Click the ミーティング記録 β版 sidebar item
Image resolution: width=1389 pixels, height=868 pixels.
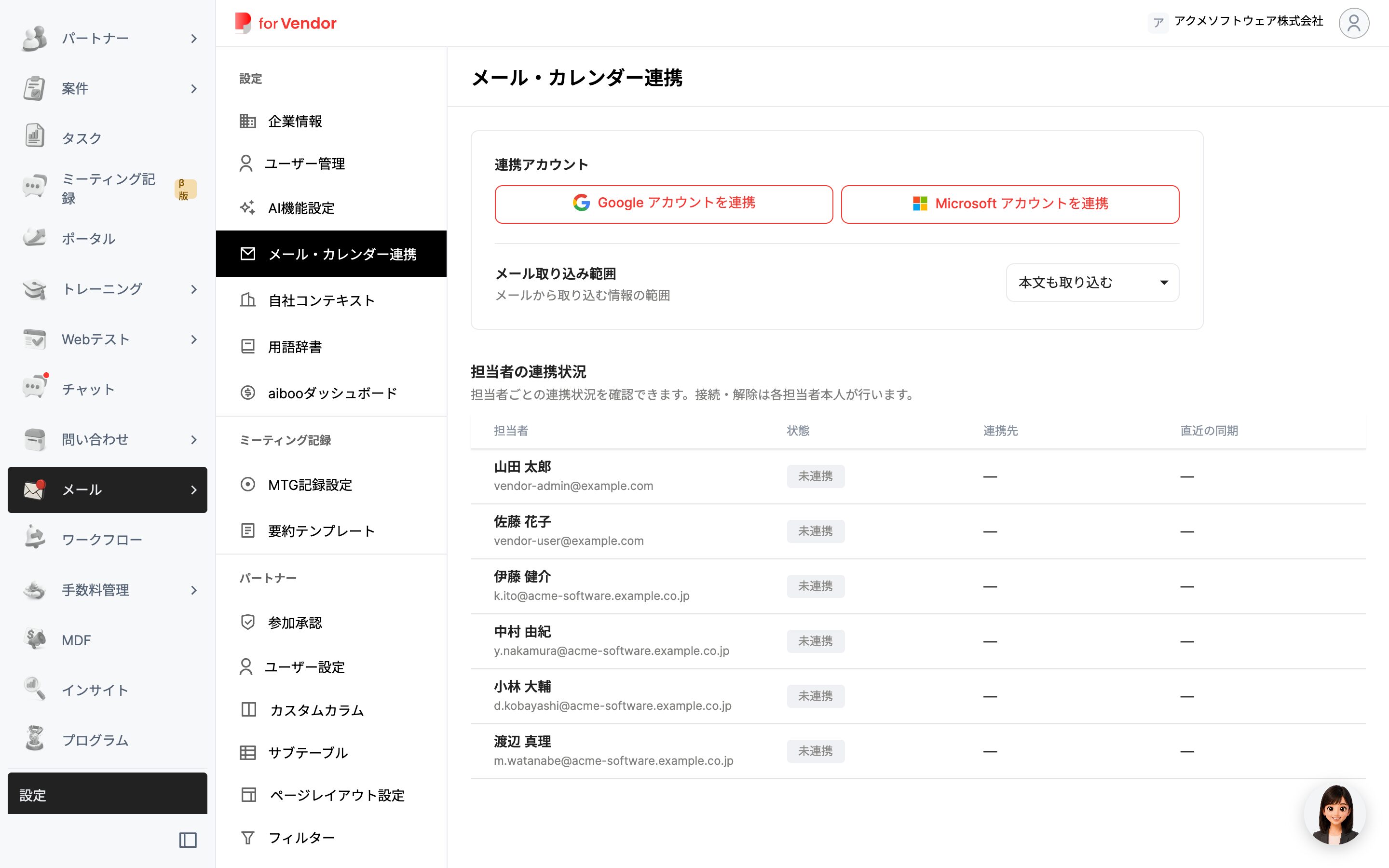108,188
